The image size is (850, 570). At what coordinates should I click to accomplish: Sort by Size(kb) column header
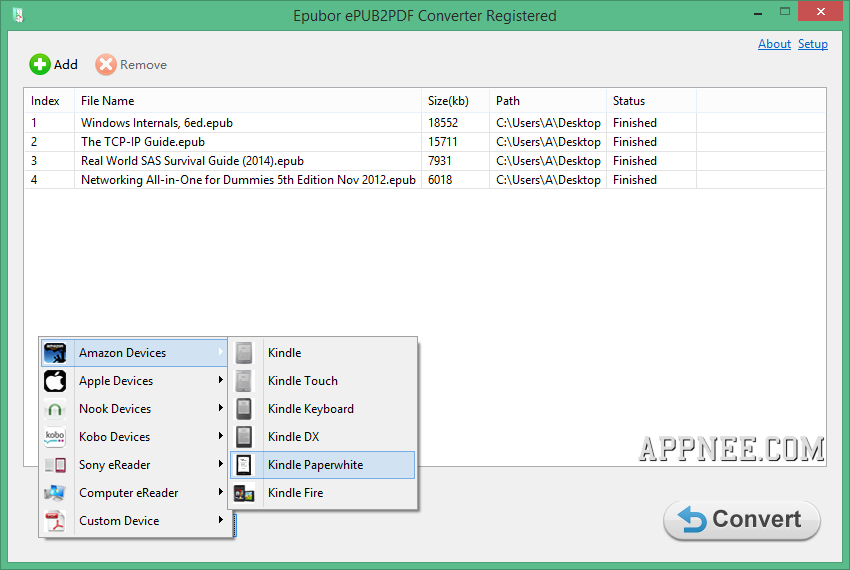click(x=455, y=101)
